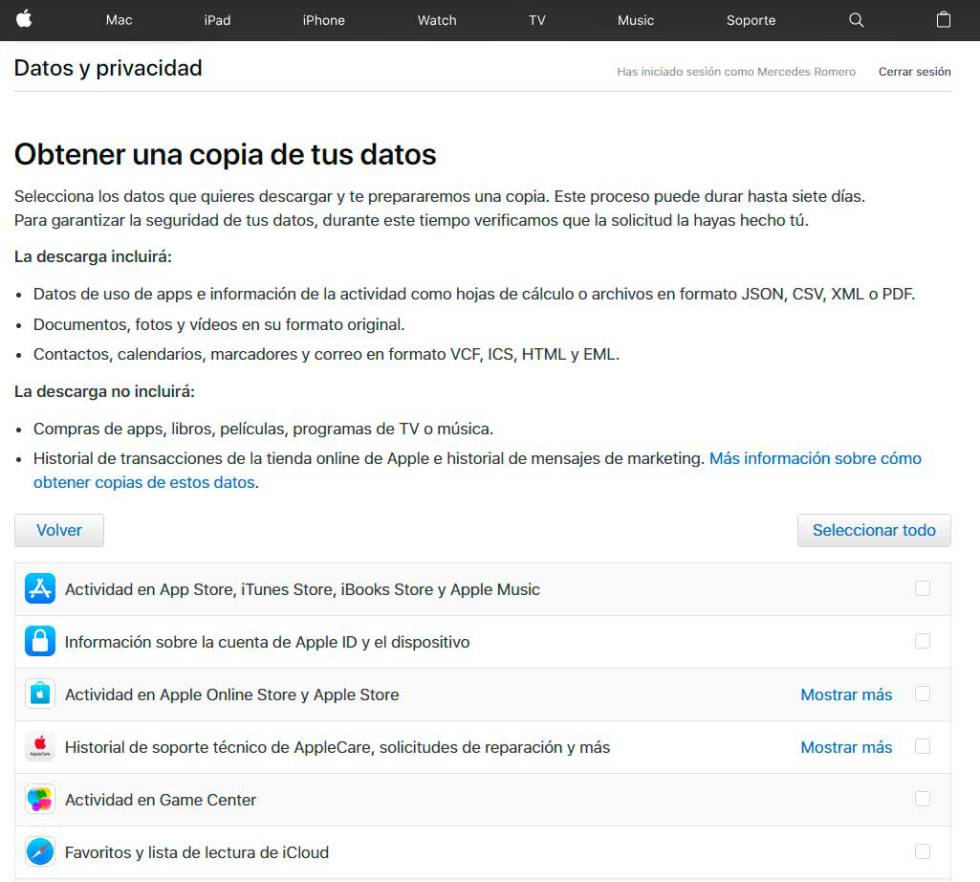Select Historial de soporte técnico de AppleCare label
Viewport: 980px width, 882px height.
[x=338, y=747]
